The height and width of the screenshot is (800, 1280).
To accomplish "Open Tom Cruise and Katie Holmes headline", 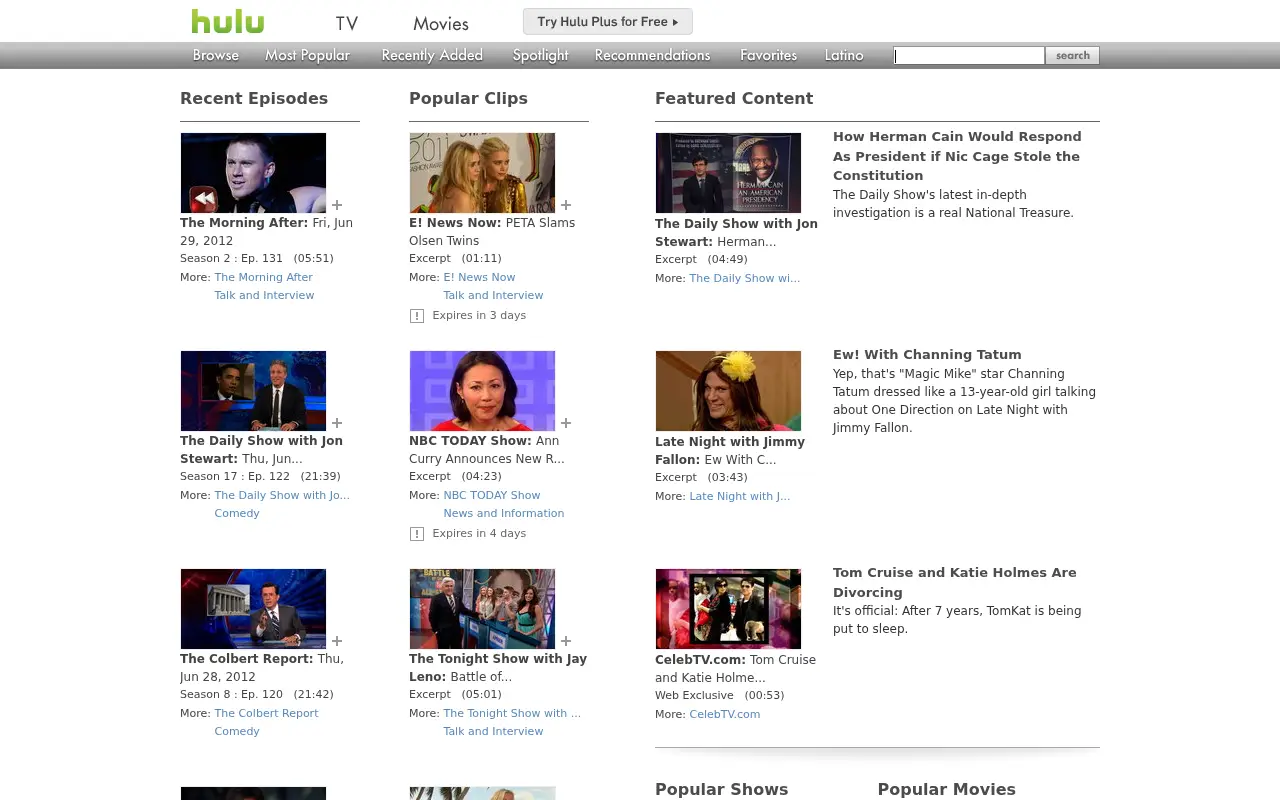I will pyautogui.click(x=955, y=582).
